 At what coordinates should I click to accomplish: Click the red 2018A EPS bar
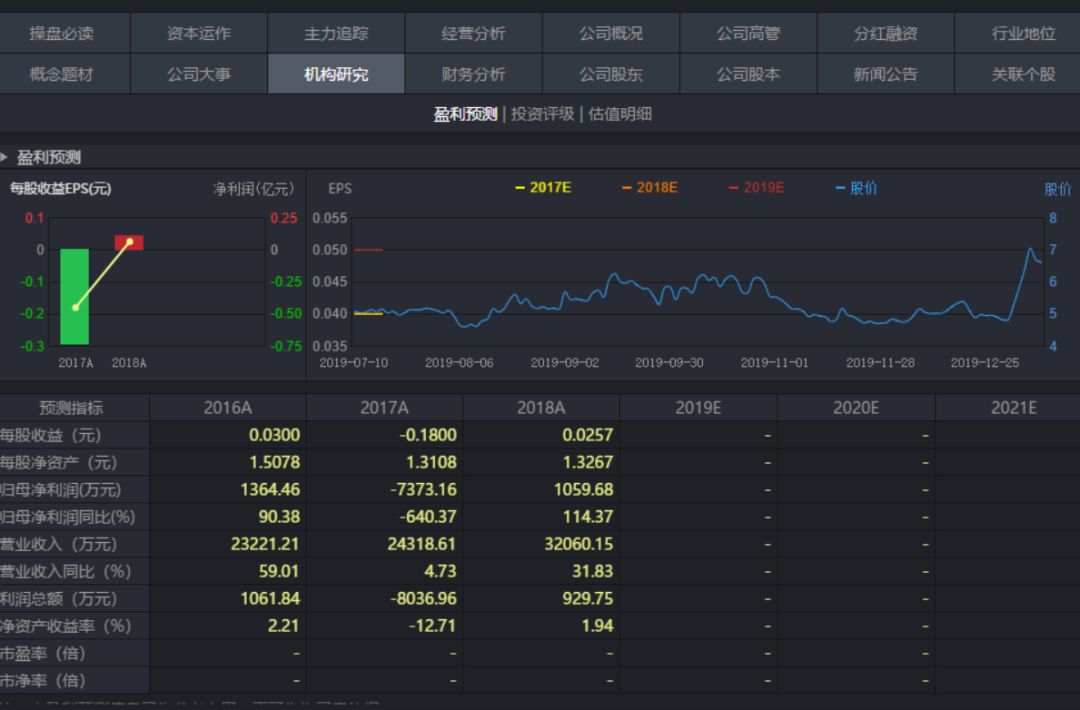pos(129,243)
